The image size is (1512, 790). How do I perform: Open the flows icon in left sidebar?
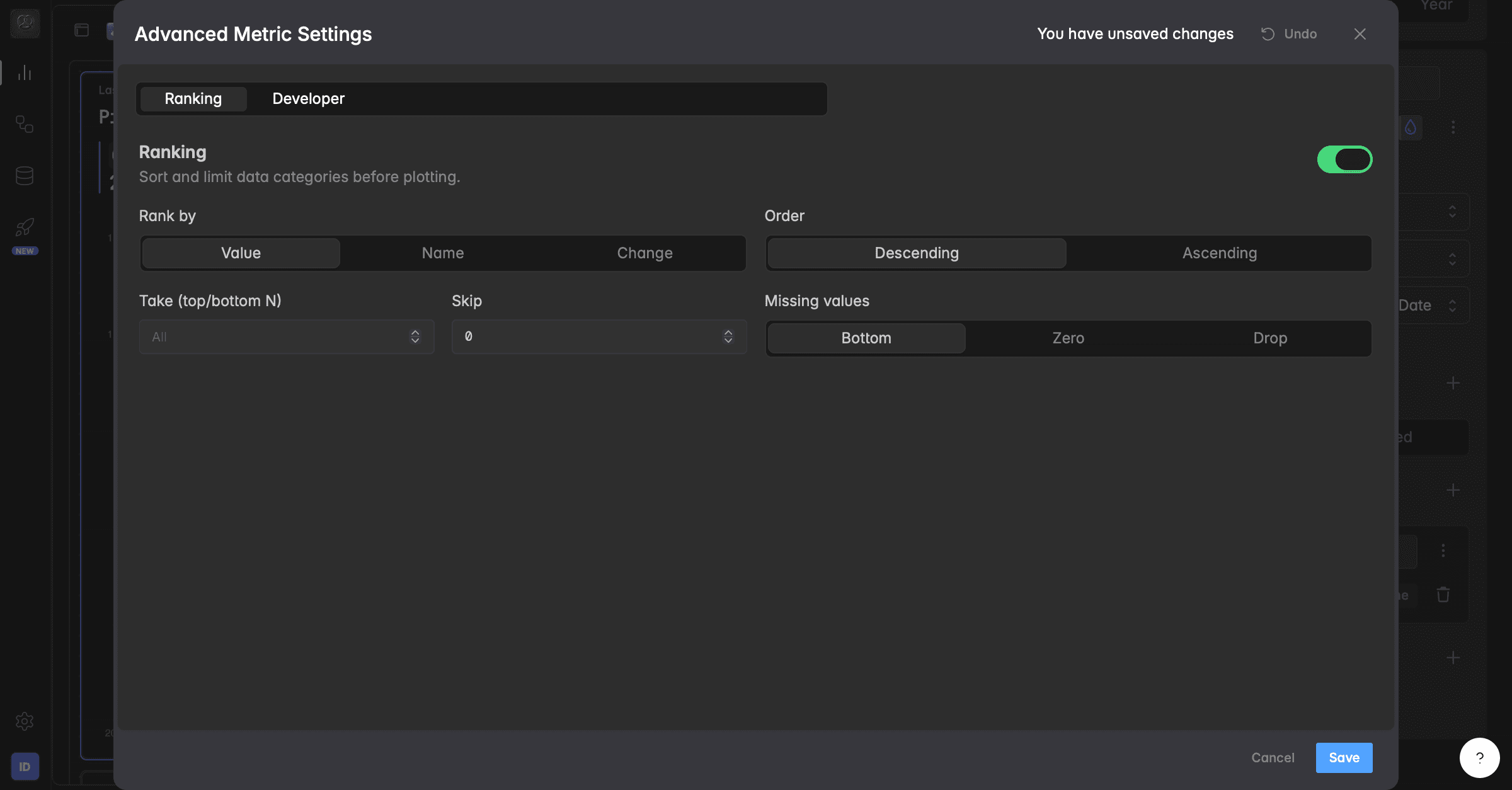pos(25,124)
